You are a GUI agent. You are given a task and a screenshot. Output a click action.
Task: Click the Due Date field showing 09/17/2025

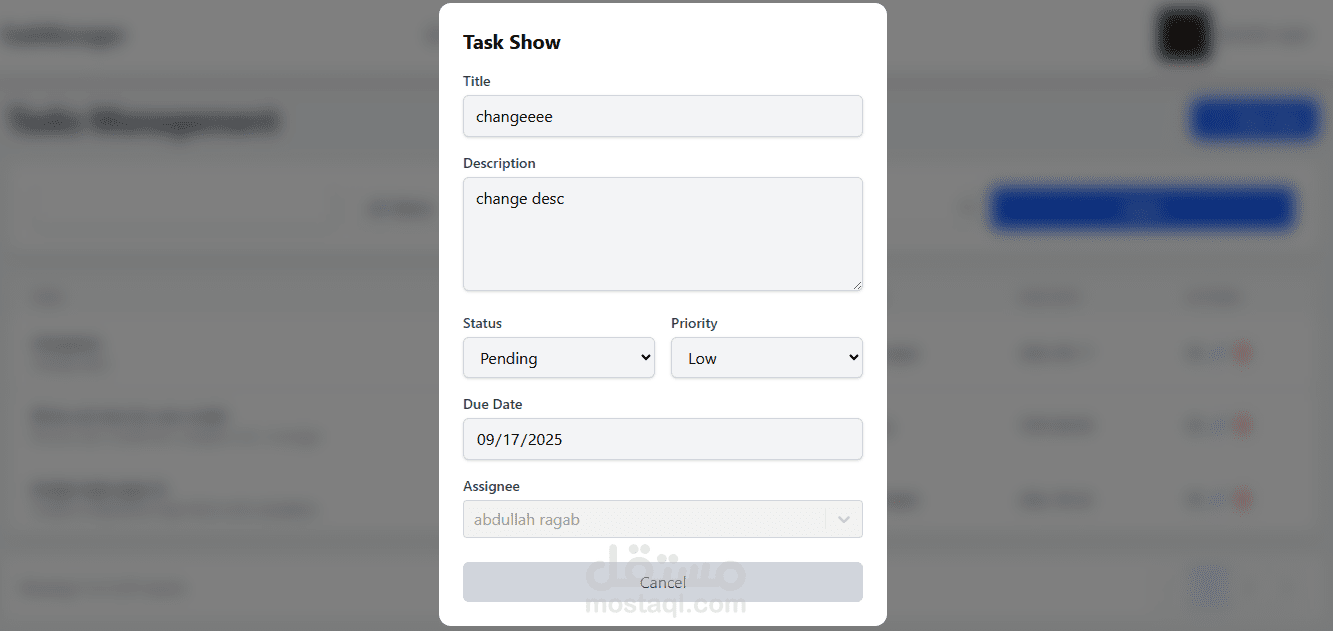point(662,439)
